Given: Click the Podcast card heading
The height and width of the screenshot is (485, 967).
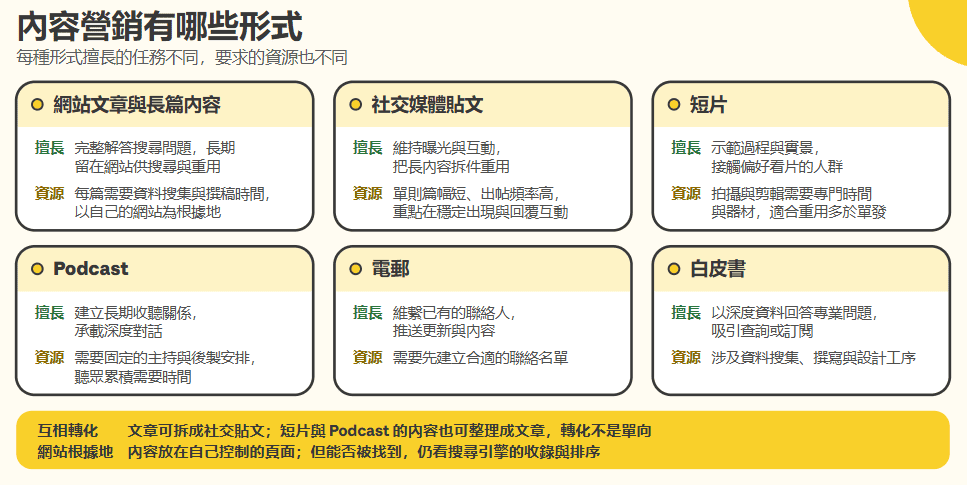Looking at the screenshot, I should [x=91, y=269].
